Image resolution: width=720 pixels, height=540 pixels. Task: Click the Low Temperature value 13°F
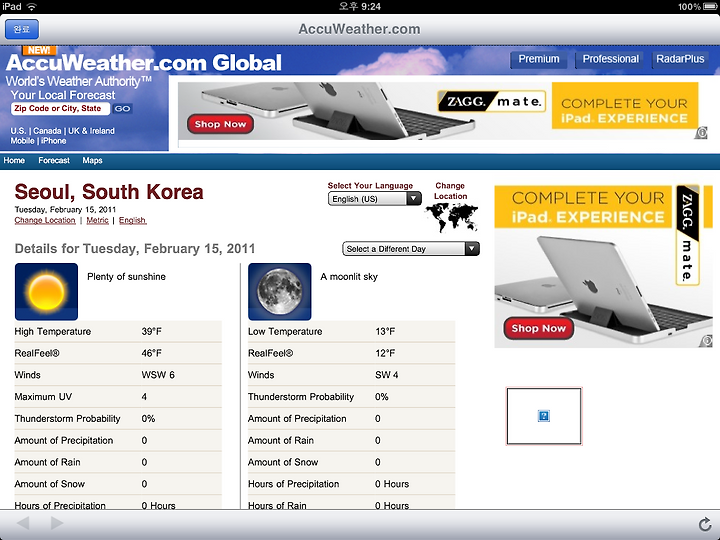coord(385,332)
